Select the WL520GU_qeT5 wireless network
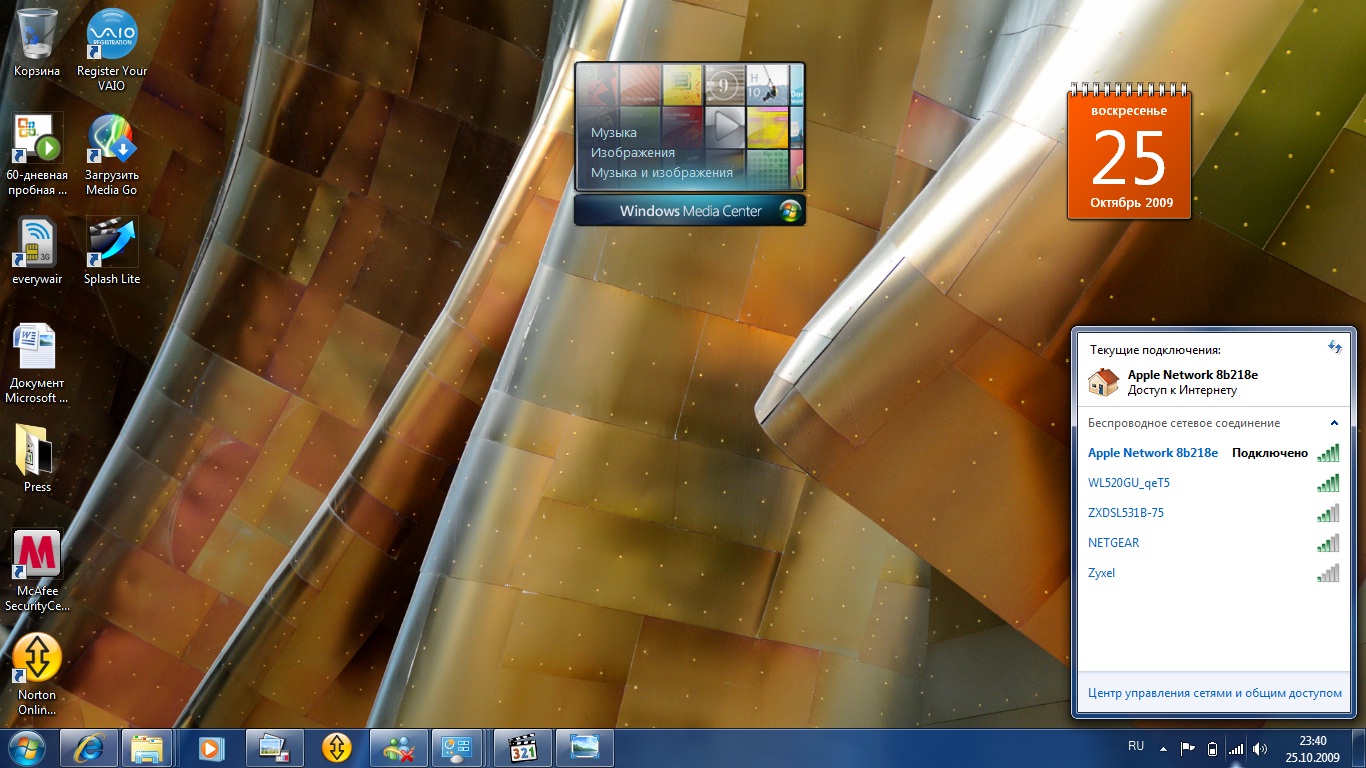 (1213, 483)
